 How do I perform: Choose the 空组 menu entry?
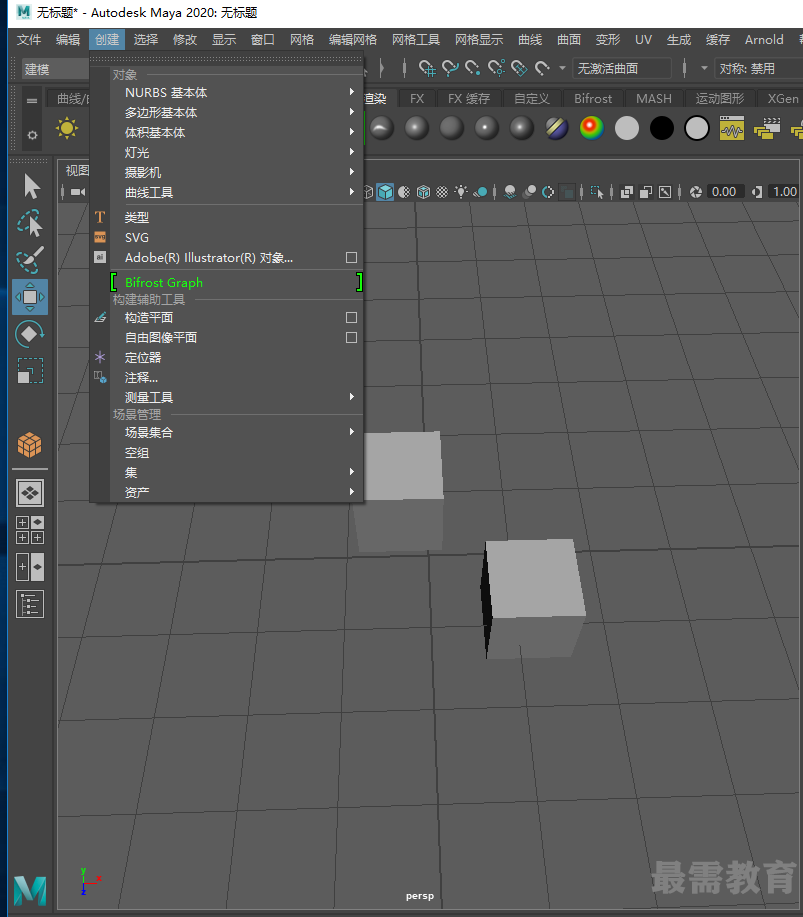pos(236,453)
